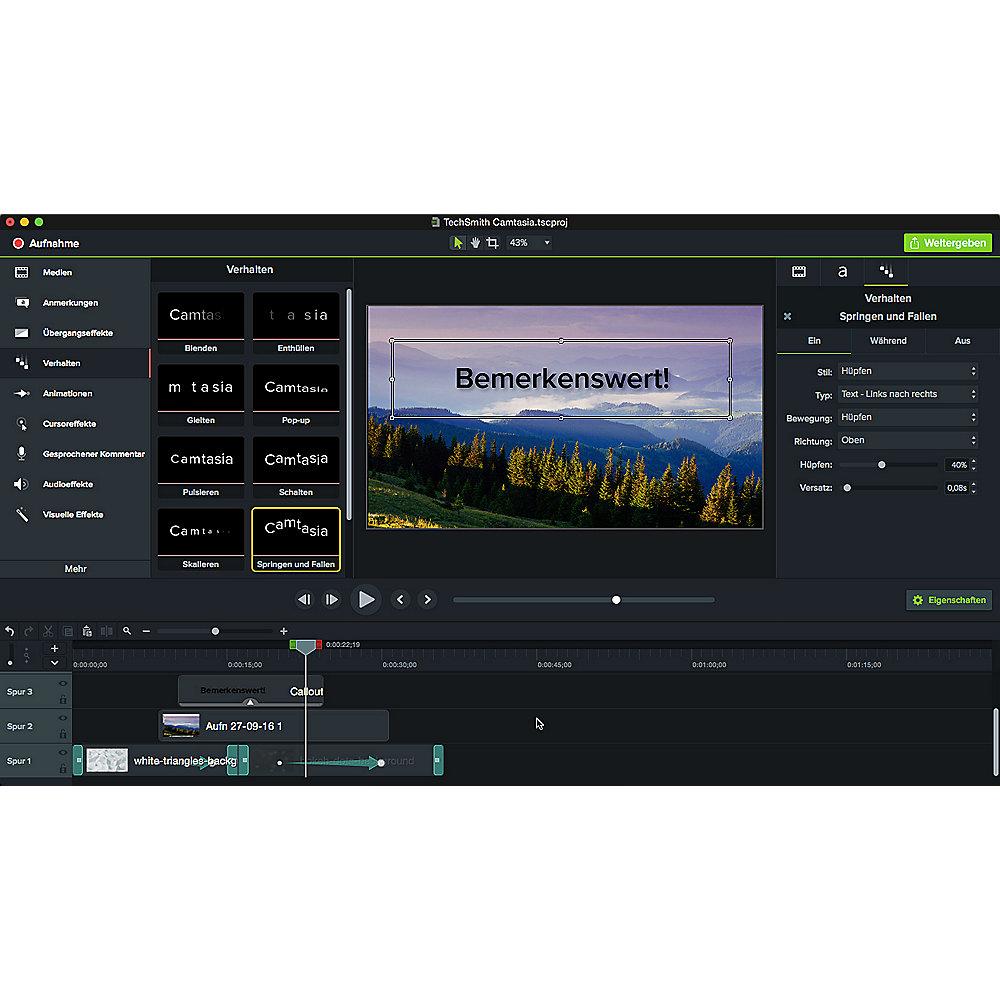1000x1000 pixels.
Task: Open the Stil dropdown
Action: tap(908, 371)
